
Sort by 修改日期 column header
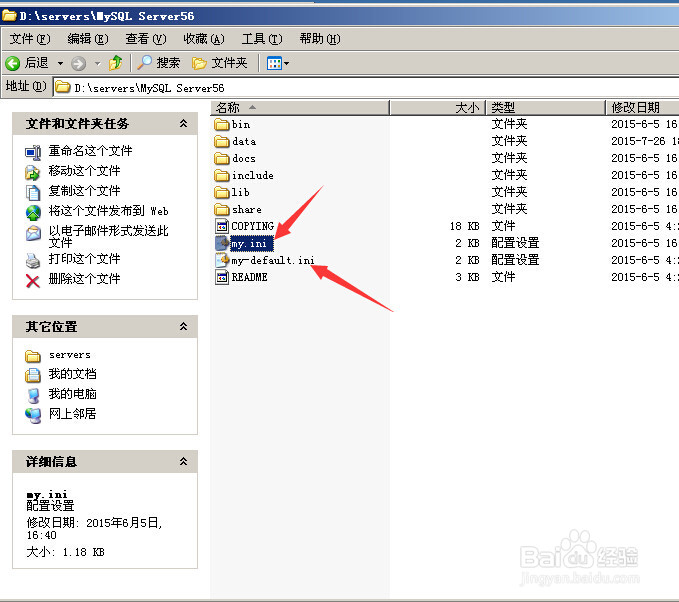tap(642, 107)
